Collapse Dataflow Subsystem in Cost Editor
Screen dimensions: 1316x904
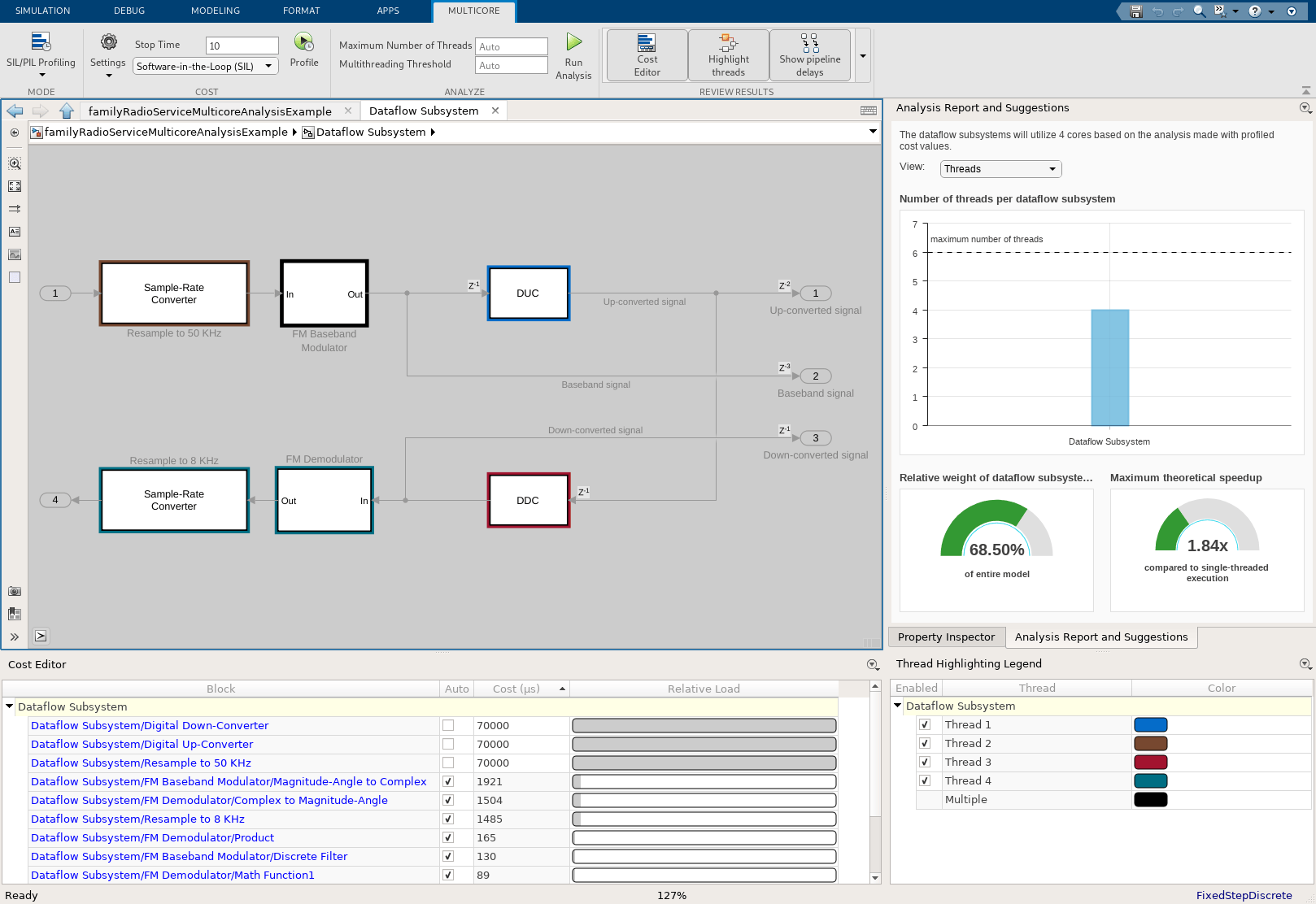tap(10, 706)
